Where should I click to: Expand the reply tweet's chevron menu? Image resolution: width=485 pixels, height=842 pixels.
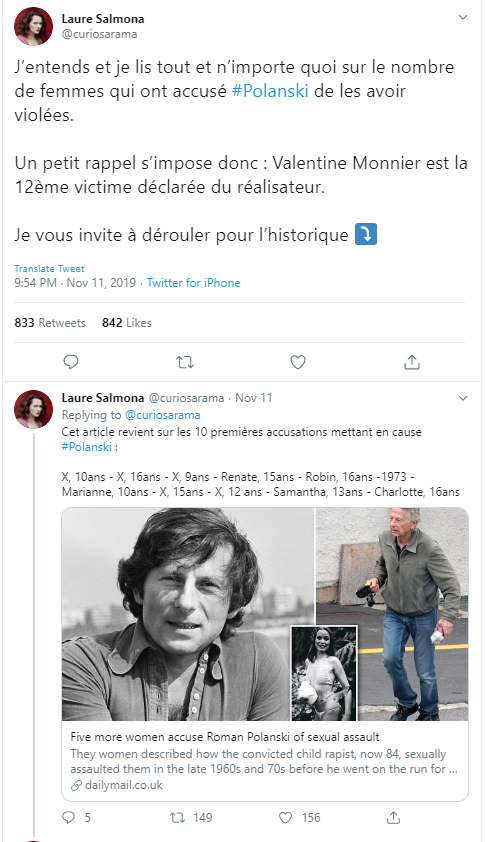tap(462, 398)
